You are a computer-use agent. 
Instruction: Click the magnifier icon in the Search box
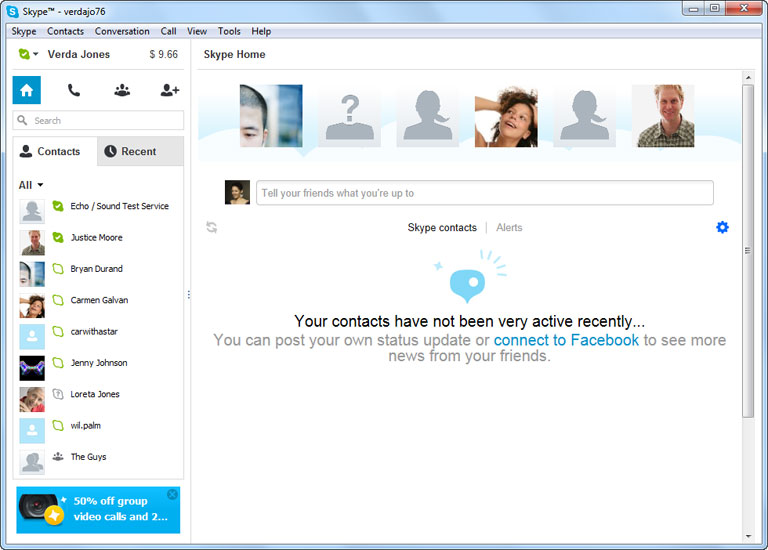tap(22, 120)
